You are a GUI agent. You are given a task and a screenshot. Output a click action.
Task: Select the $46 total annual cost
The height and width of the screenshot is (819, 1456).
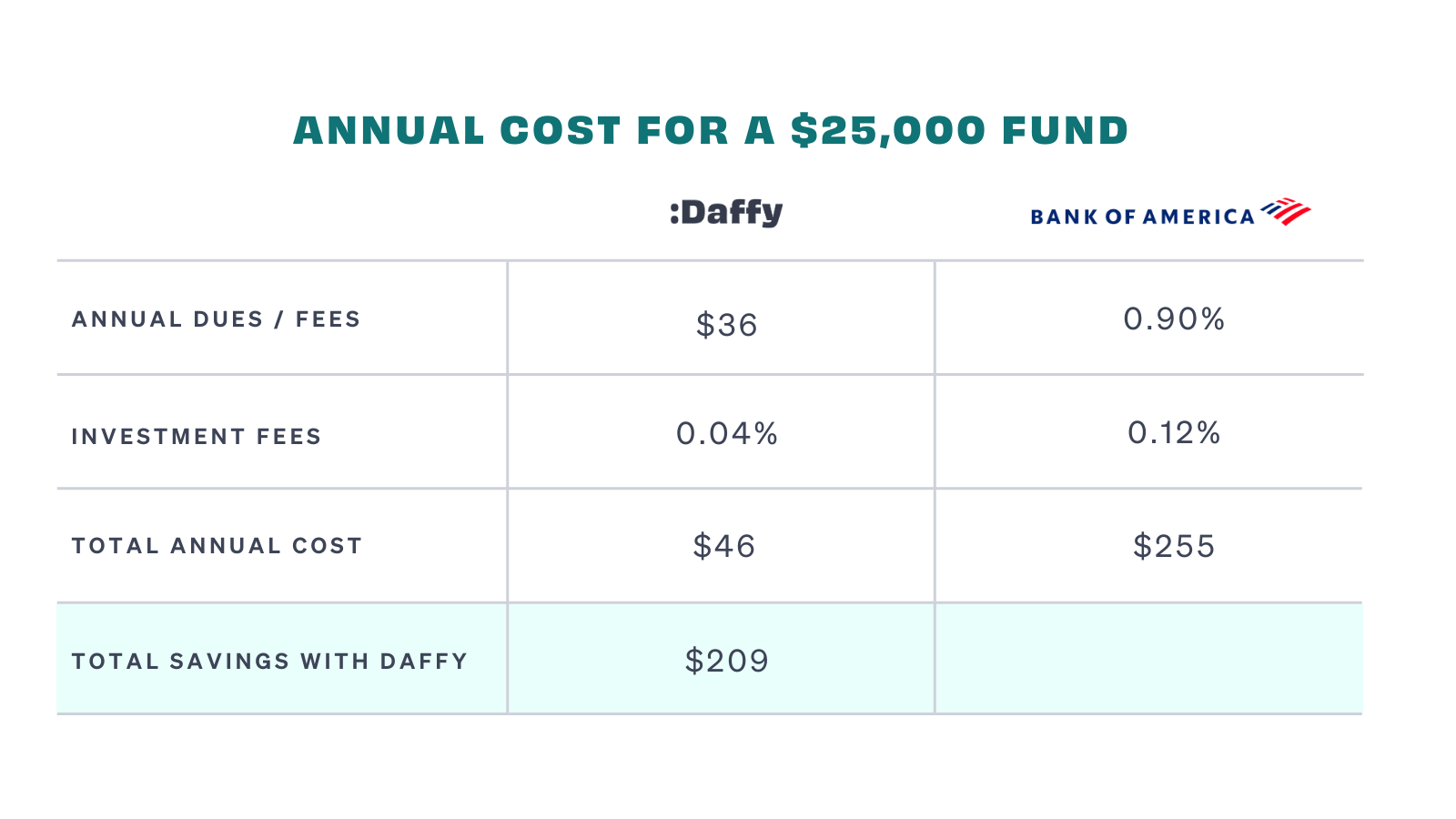(724, 546)
